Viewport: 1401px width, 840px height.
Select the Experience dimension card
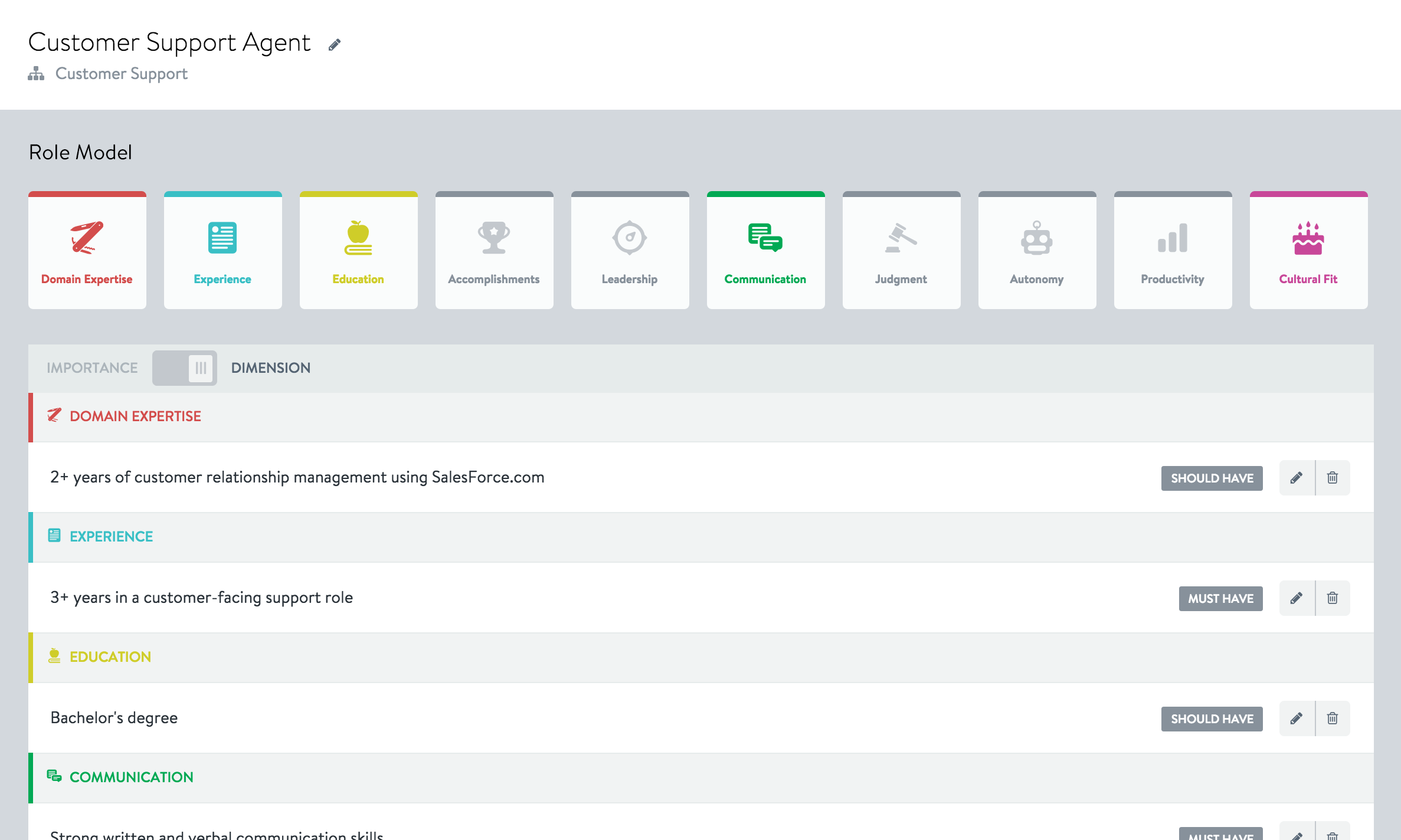[223, 251]
